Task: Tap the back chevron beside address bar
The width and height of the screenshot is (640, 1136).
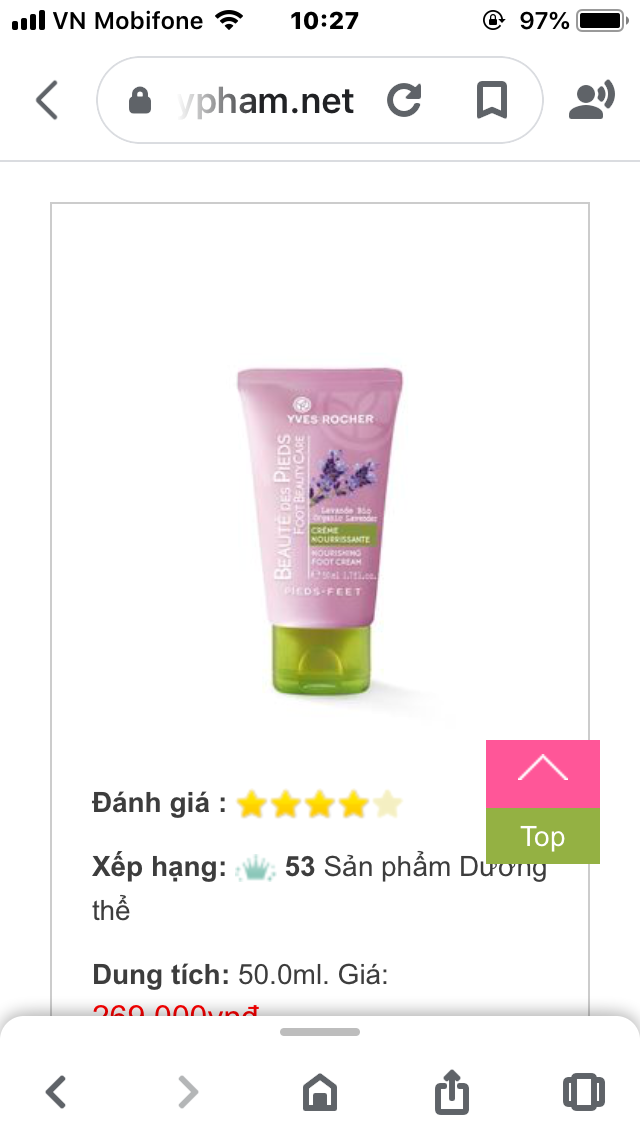Action: [47, 100]
